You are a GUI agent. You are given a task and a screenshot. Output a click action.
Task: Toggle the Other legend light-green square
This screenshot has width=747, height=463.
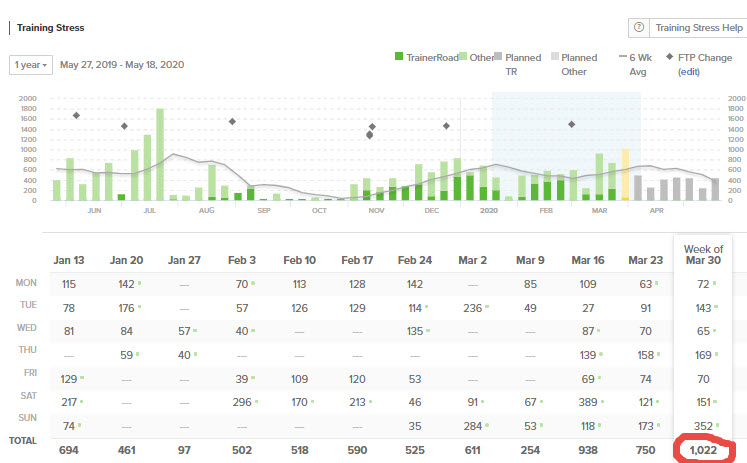pos(463,56)
